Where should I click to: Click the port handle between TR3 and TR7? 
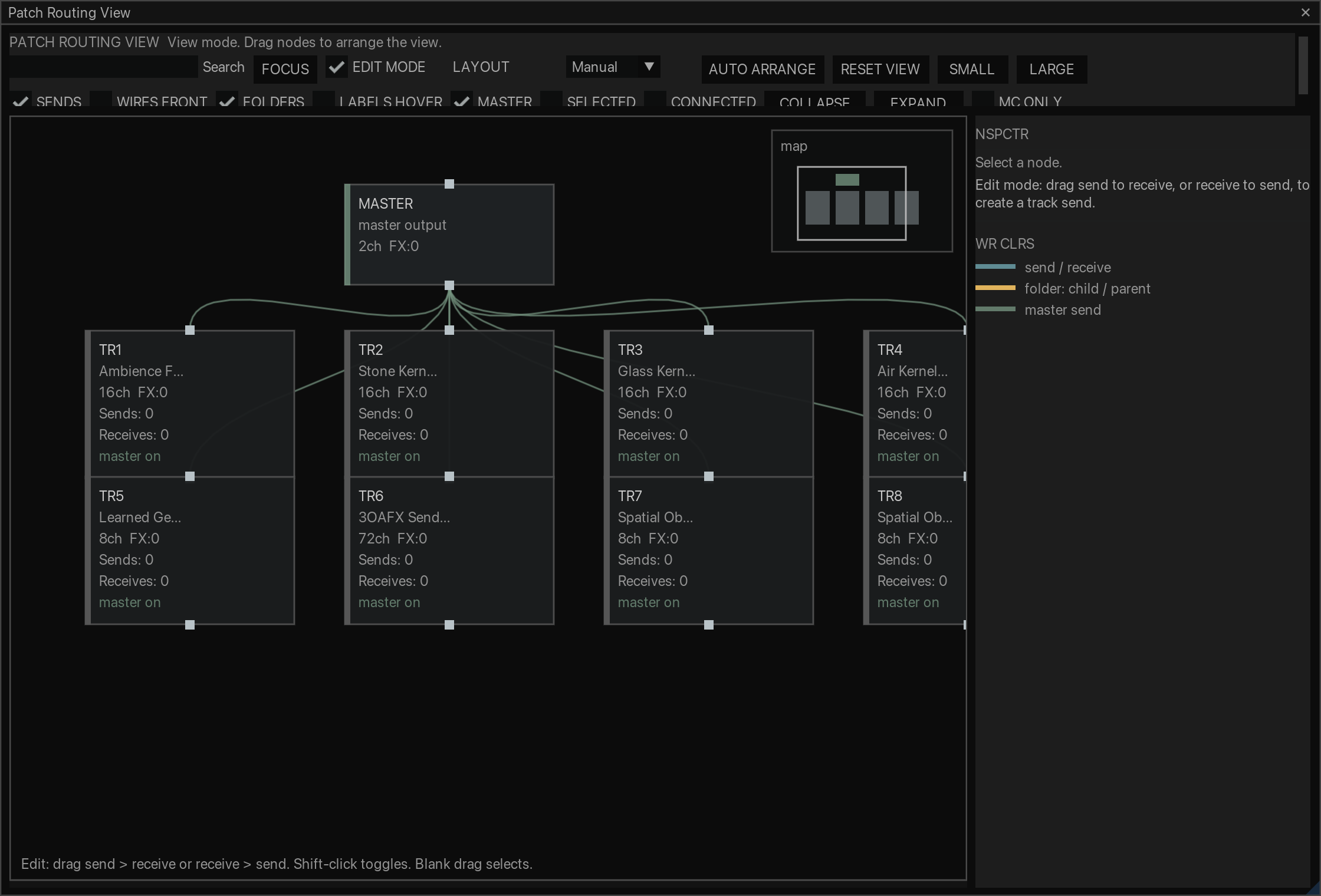[x=709, y=476]
